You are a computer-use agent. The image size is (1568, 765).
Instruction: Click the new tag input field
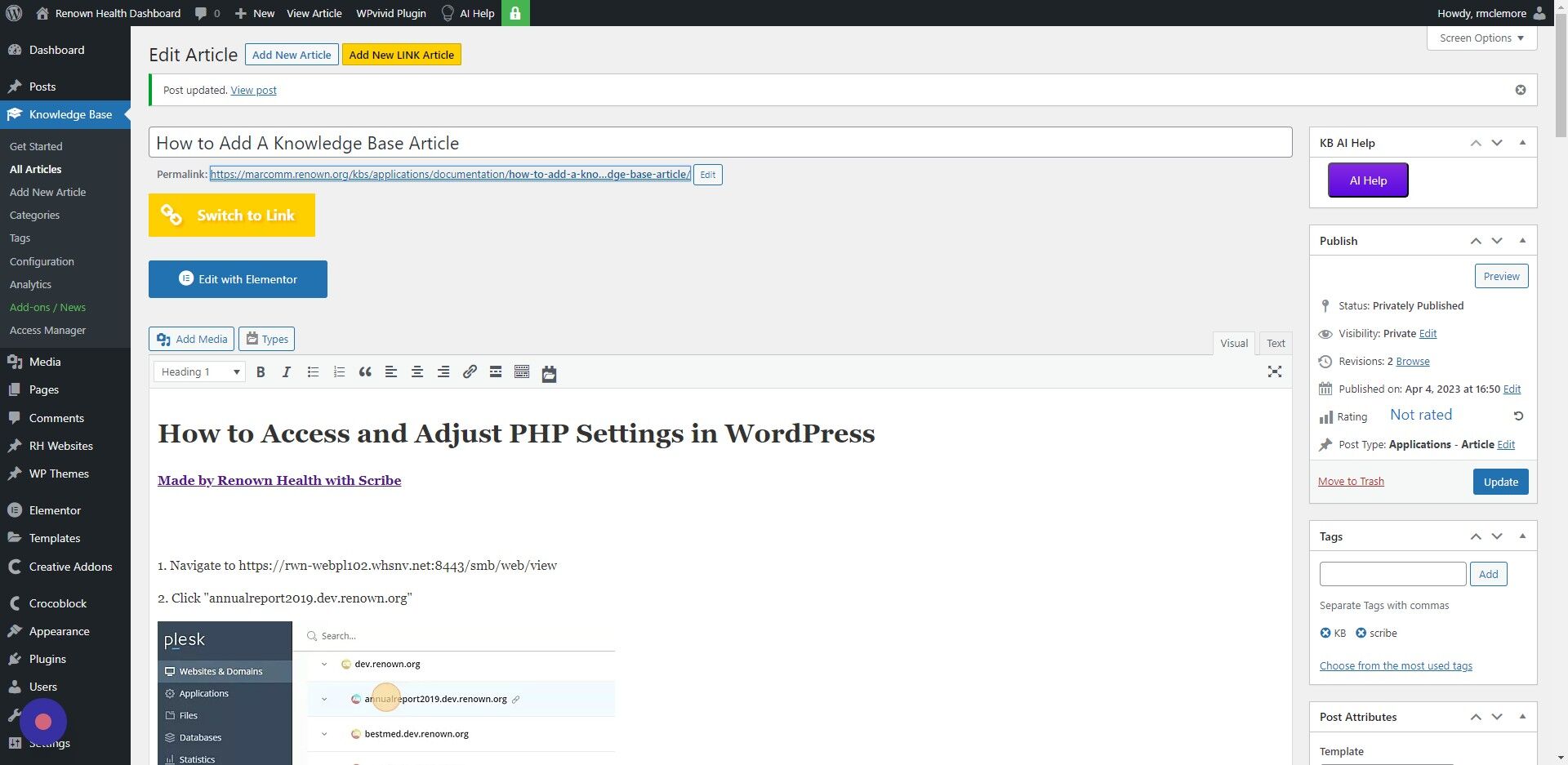1392,574
